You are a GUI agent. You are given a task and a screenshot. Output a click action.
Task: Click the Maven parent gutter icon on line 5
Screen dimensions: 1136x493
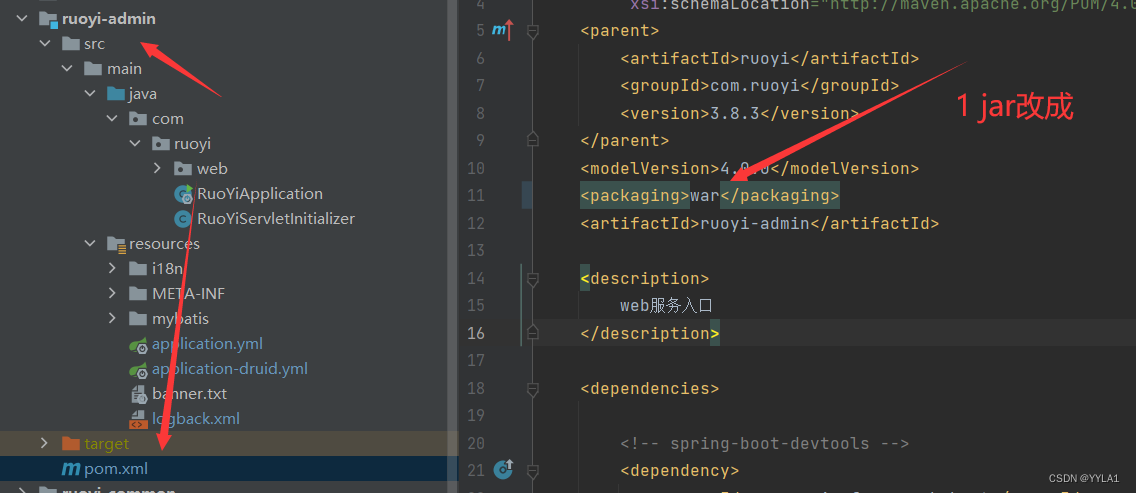[x=502, y=30]
